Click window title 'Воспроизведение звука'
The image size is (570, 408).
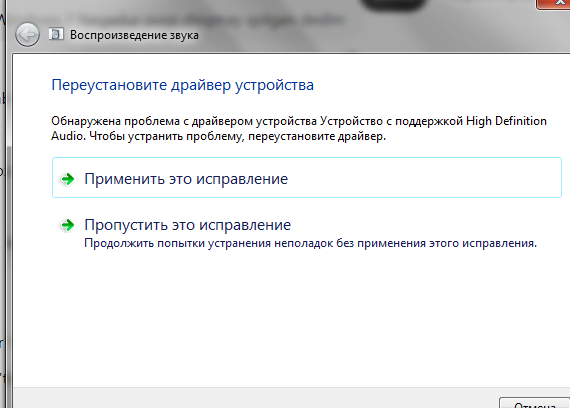click(134, 35)
